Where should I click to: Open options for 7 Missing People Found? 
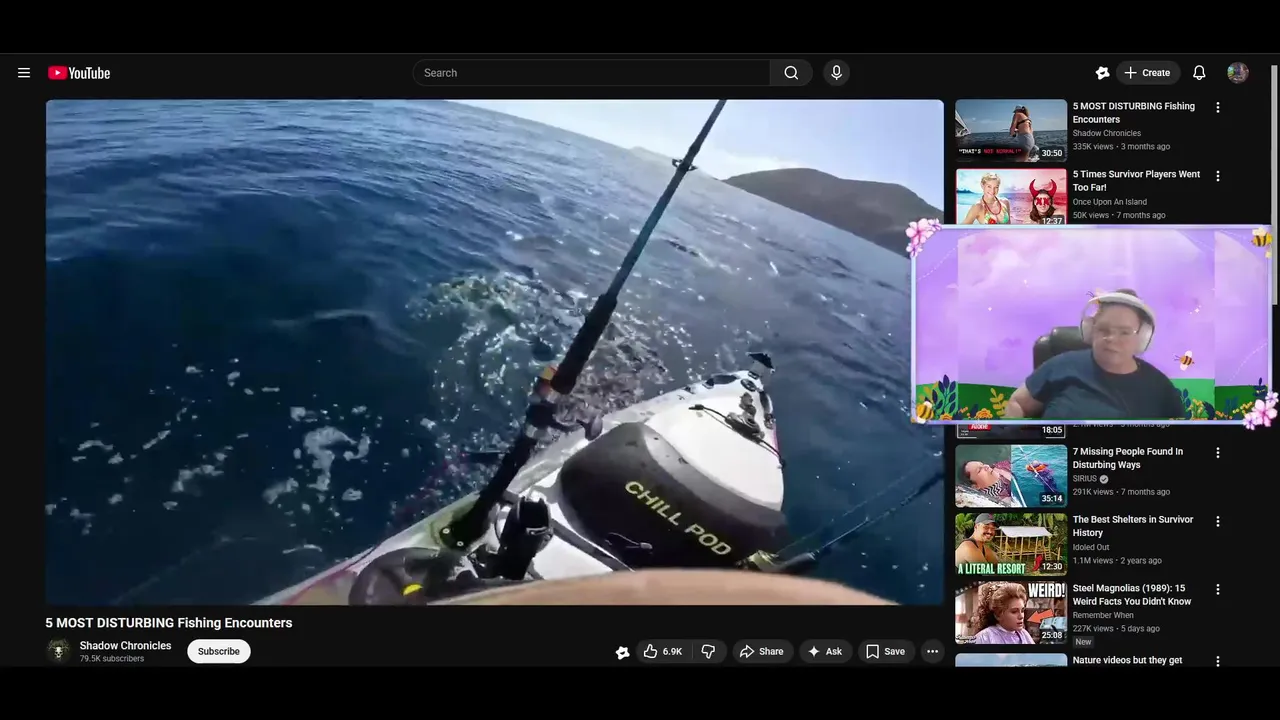[x=1218, y=453]
